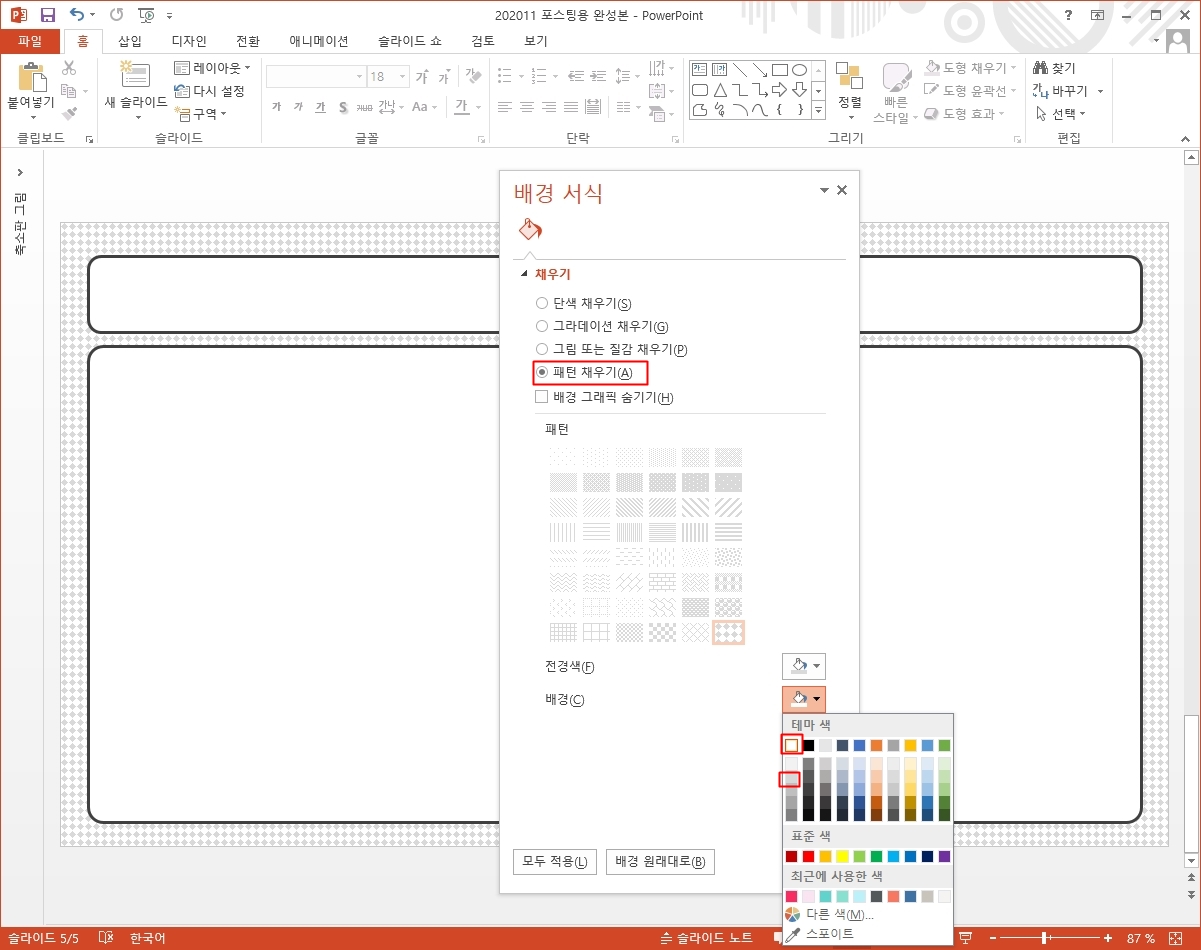The height and width of the screenshot is (950, 1201).
Task: Open the 배경 서식 pane options arrow
Action: click(824, 190)
